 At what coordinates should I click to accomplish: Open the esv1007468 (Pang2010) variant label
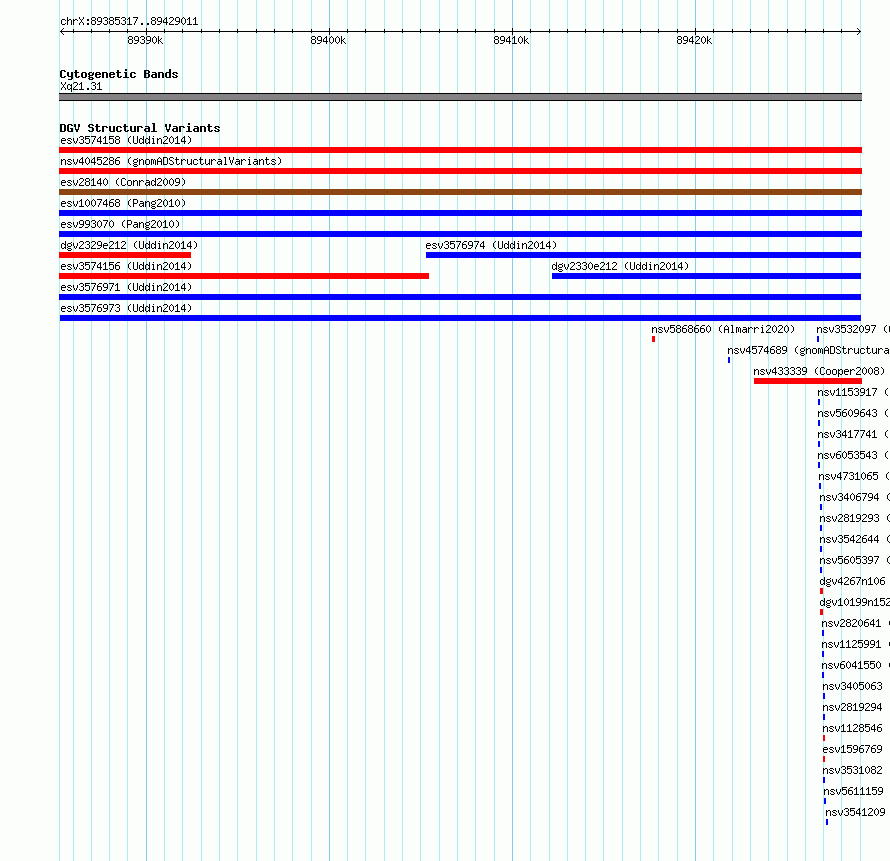click(123, 203)
